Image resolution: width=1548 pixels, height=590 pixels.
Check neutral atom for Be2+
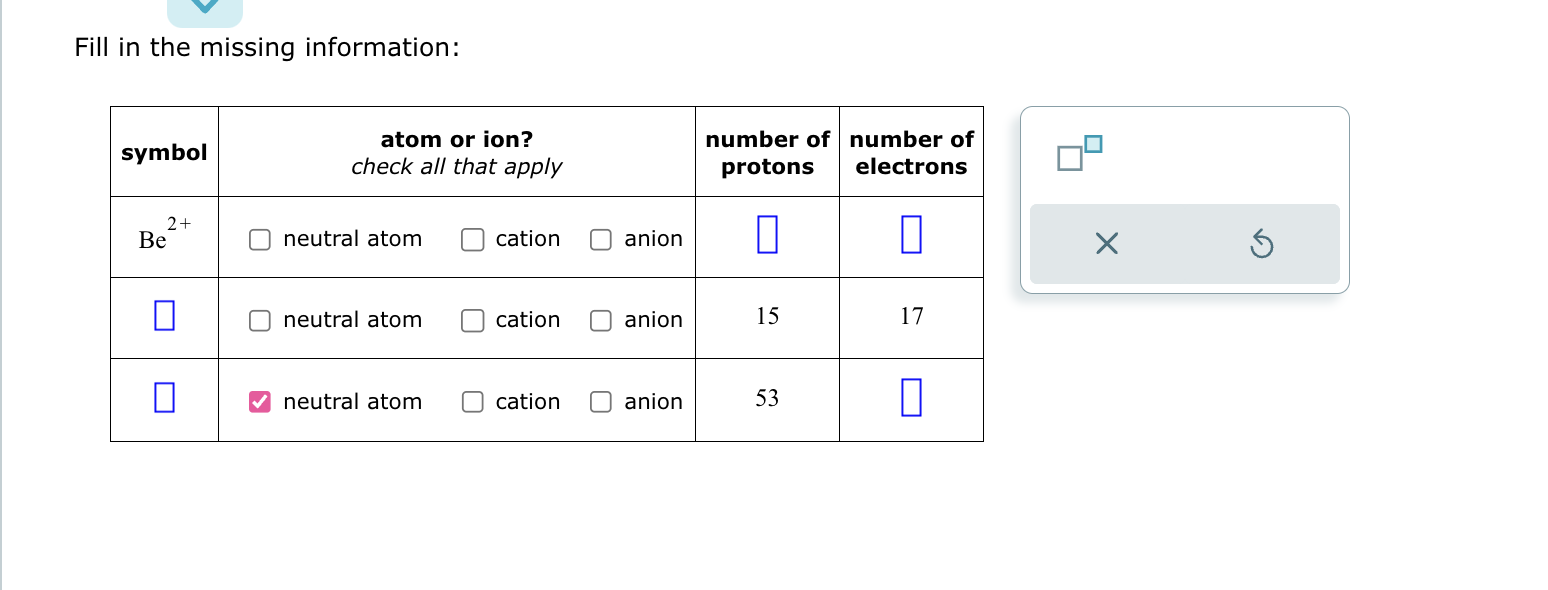tap(259, 239)
